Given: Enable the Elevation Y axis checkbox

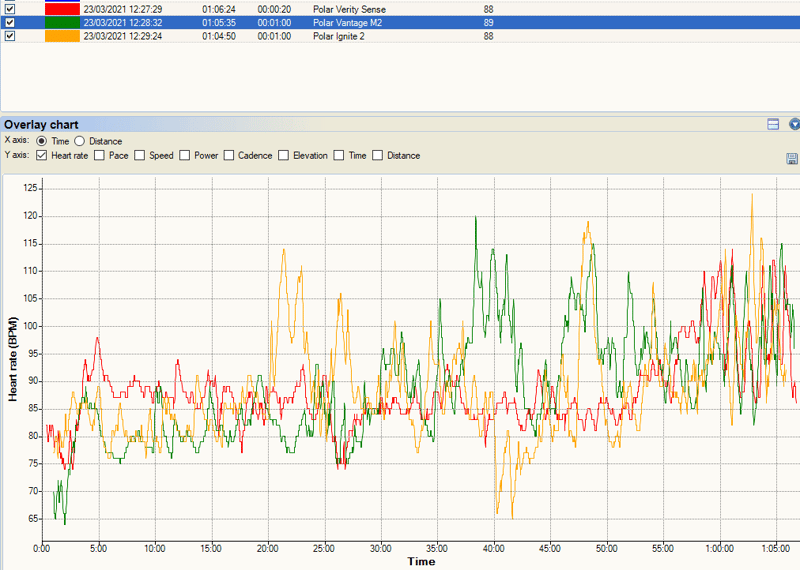Looking at the screenshot, I should pos(284,156).
